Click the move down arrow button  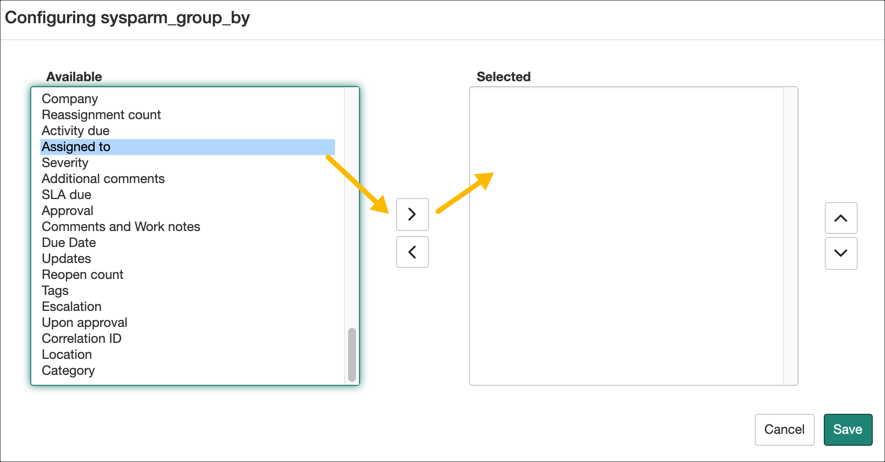pos(841,253)
